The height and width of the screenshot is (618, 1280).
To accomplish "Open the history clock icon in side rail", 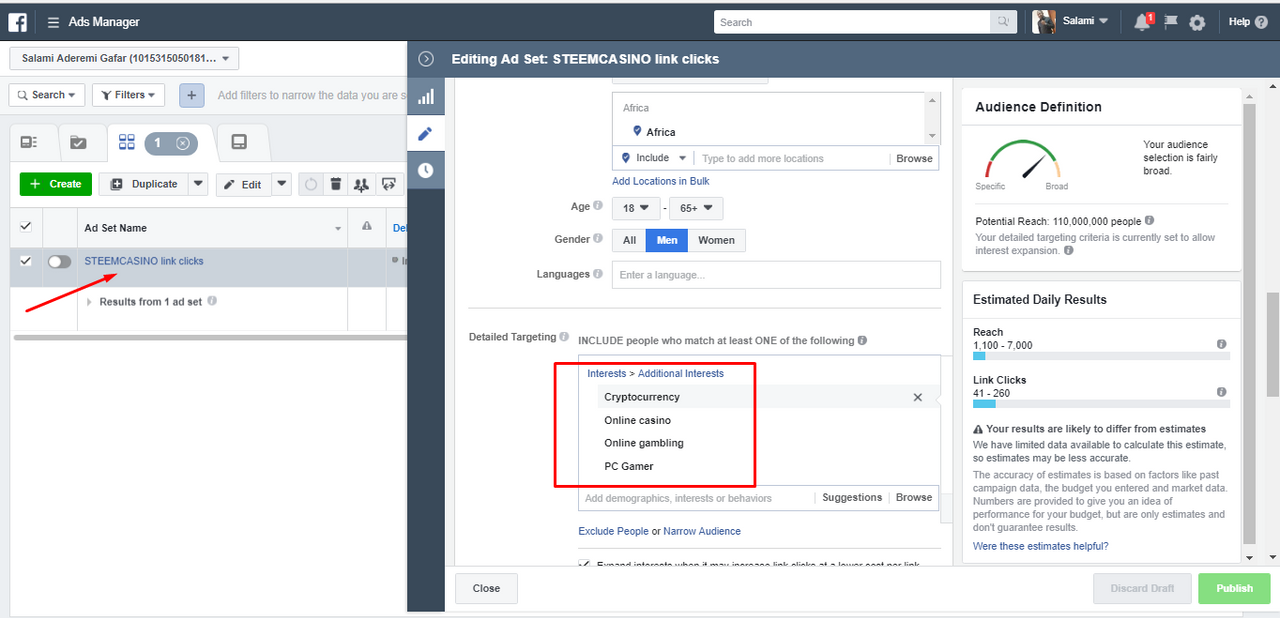I will (x=426, y=170).
